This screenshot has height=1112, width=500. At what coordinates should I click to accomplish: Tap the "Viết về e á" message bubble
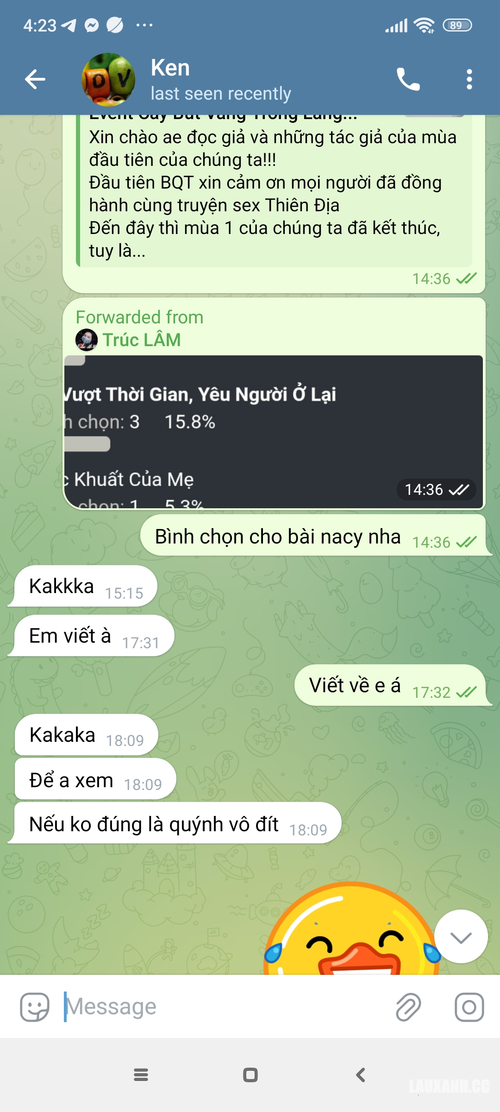click(393, 686)
